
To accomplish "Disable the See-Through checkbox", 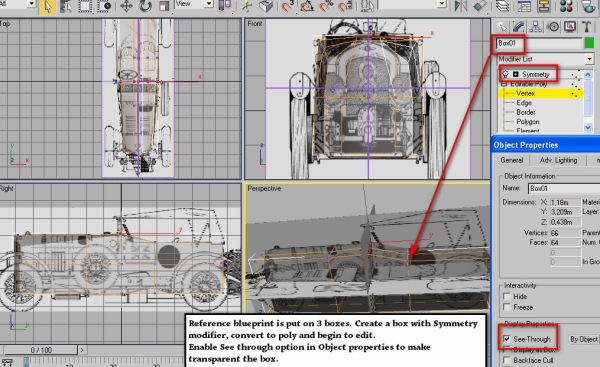I will pos(507,339).
